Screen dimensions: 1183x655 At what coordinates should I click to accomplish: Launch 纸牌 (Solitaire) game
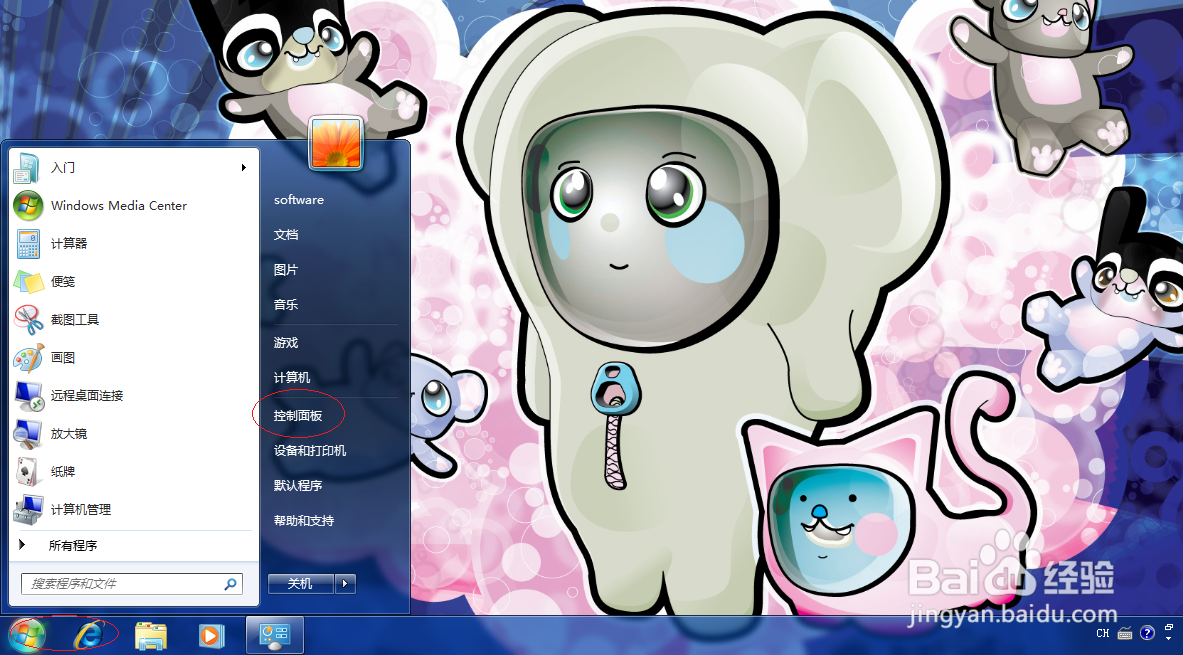(133, 472)
